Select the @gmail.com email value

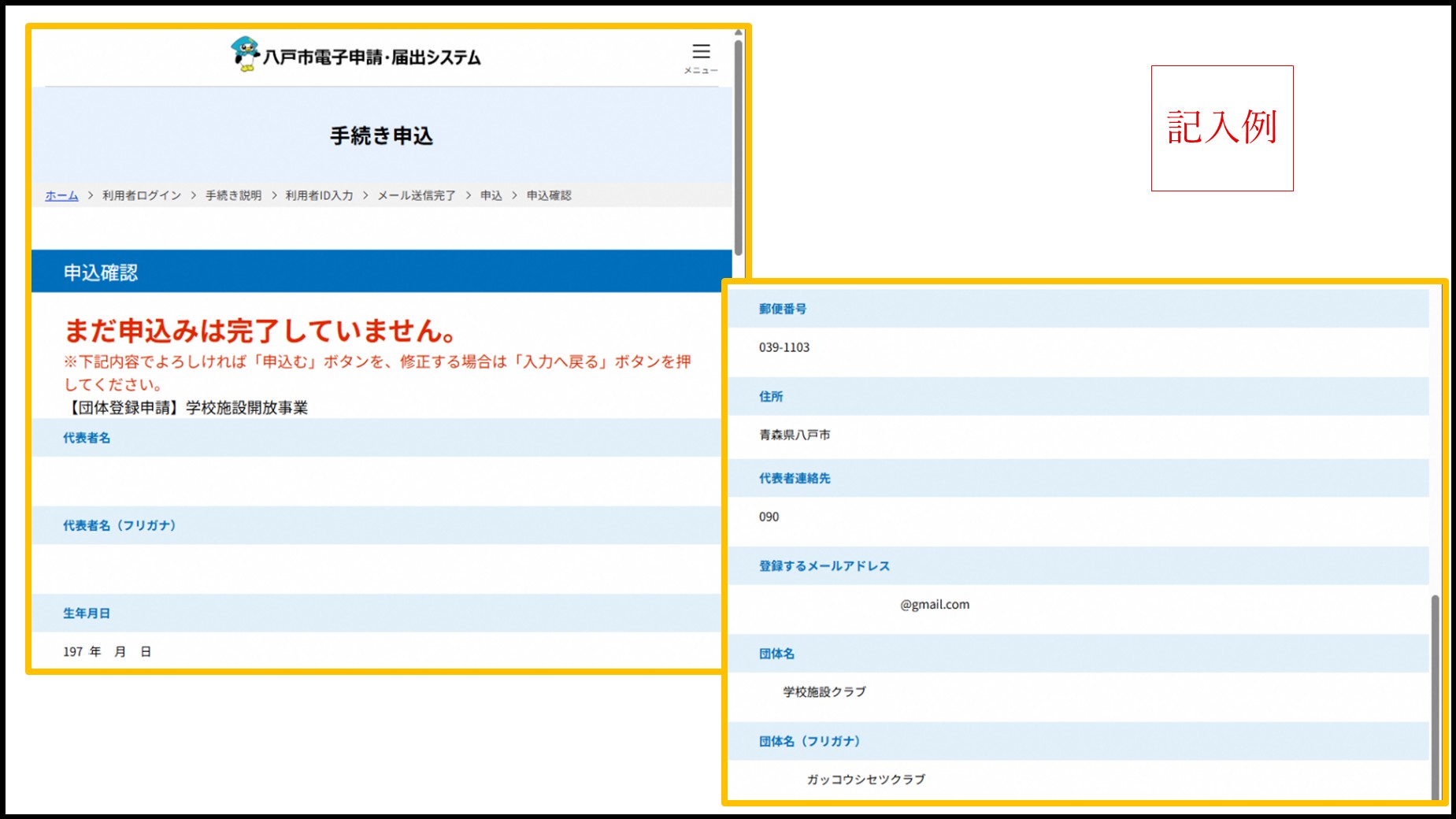(934, 604)
